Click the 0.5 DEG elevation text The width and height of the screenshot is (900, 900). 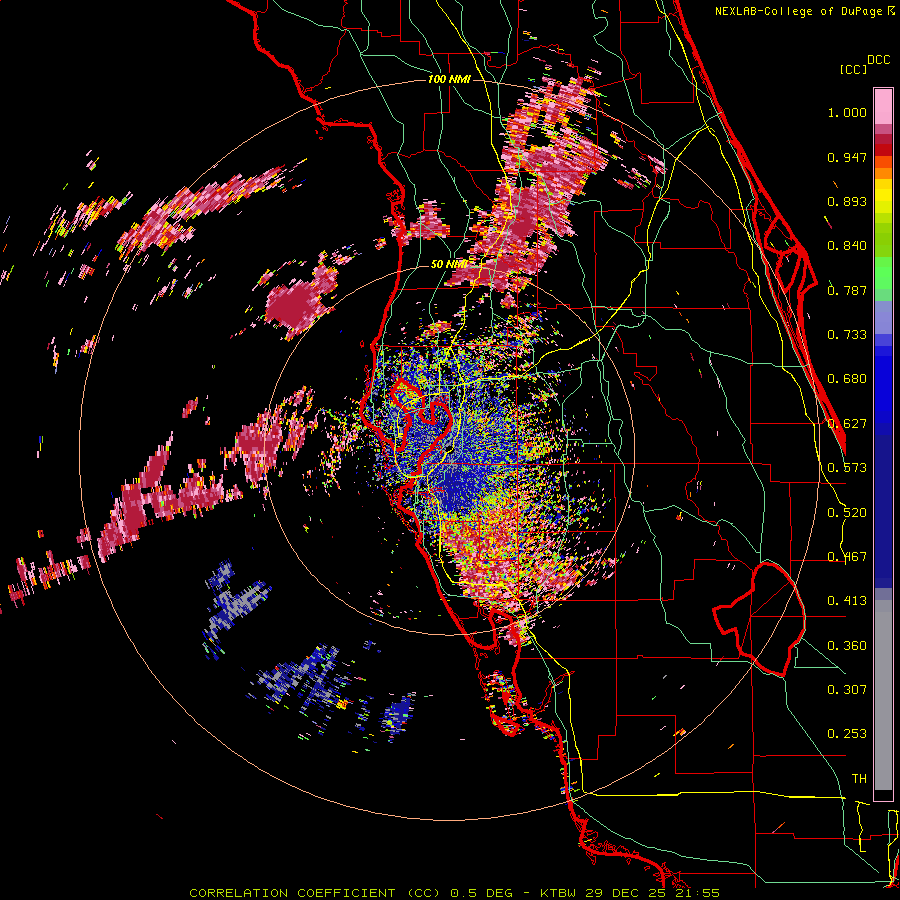tap(482, 893)
